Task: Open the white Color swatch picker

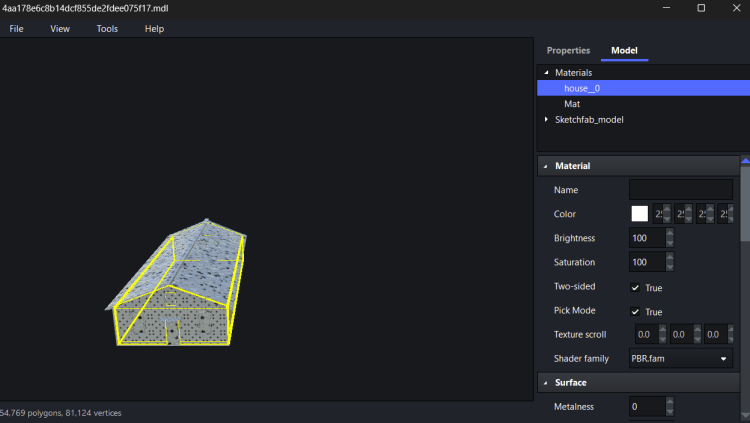Action: coord(639,214)
